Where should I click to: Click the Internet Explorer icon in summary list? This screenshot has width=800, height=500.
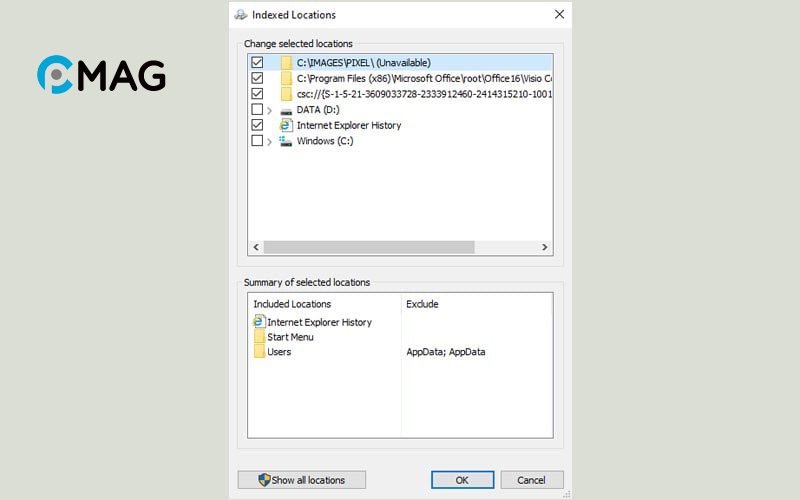pos(259,322)
